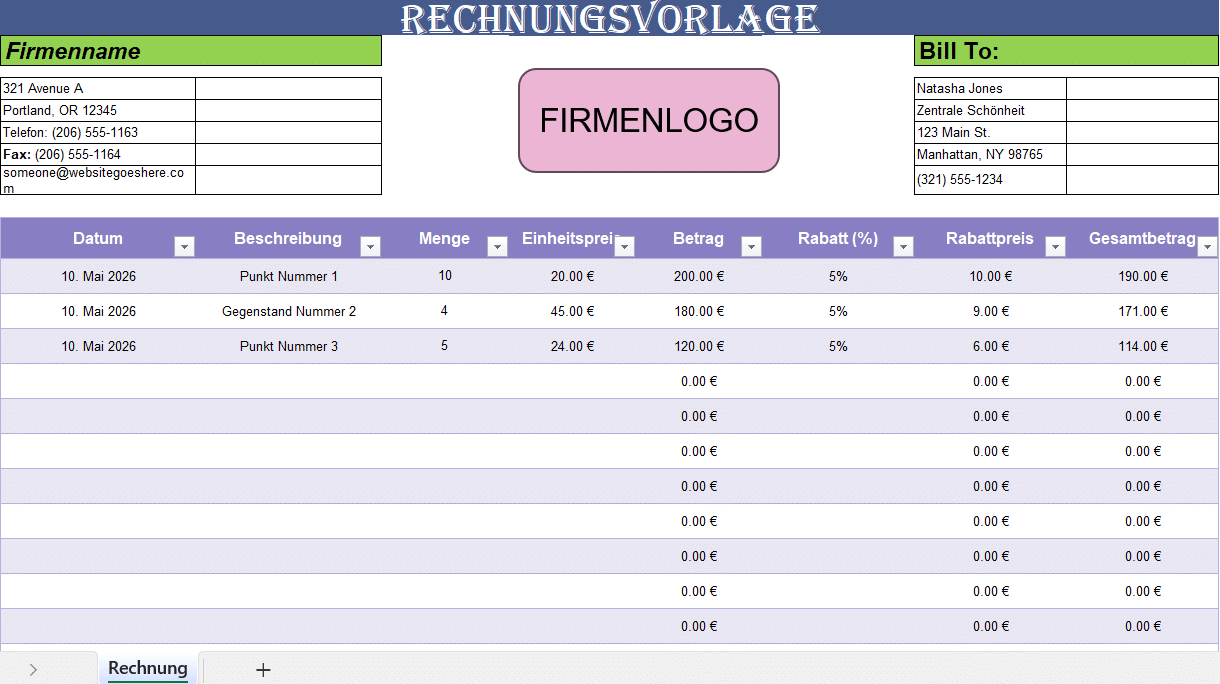Add a new sheet with the plus button
Image resolution: width=1220 pixels, height=684 pixels.
pos(262,668)
